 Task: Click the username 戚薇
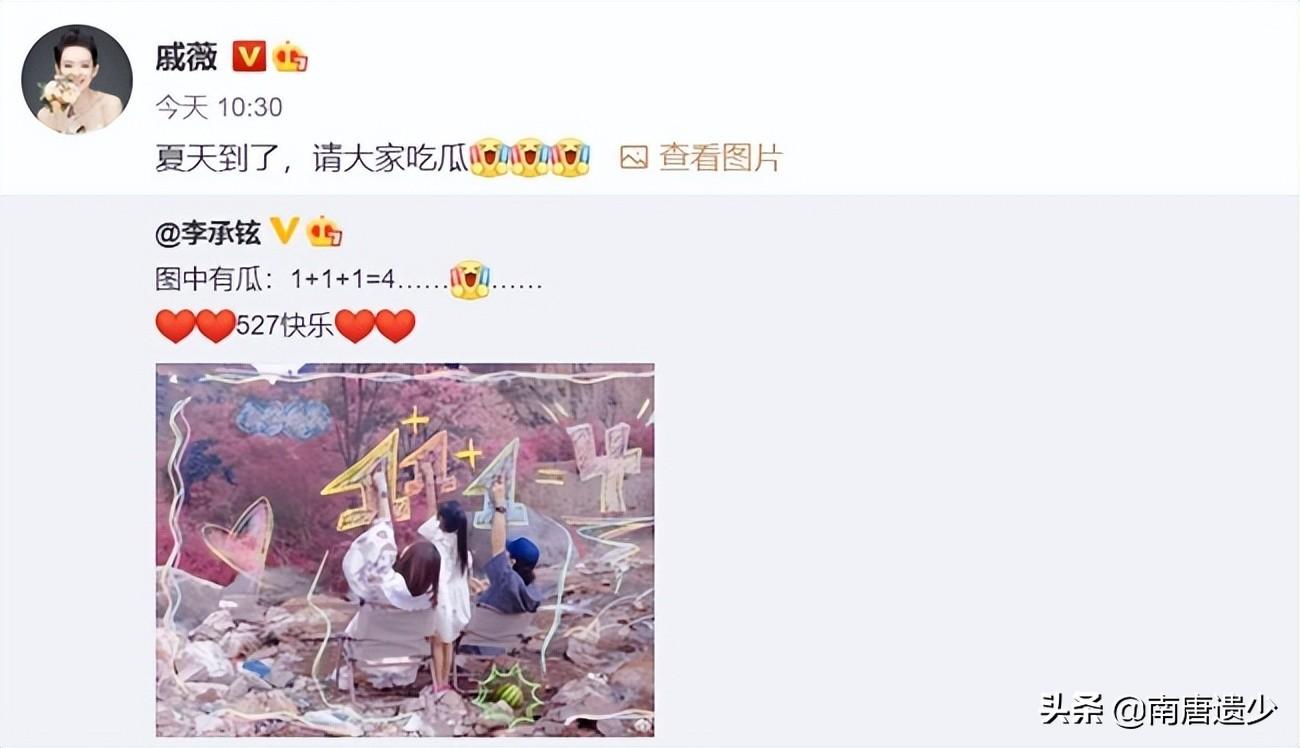tap(186, 57)
